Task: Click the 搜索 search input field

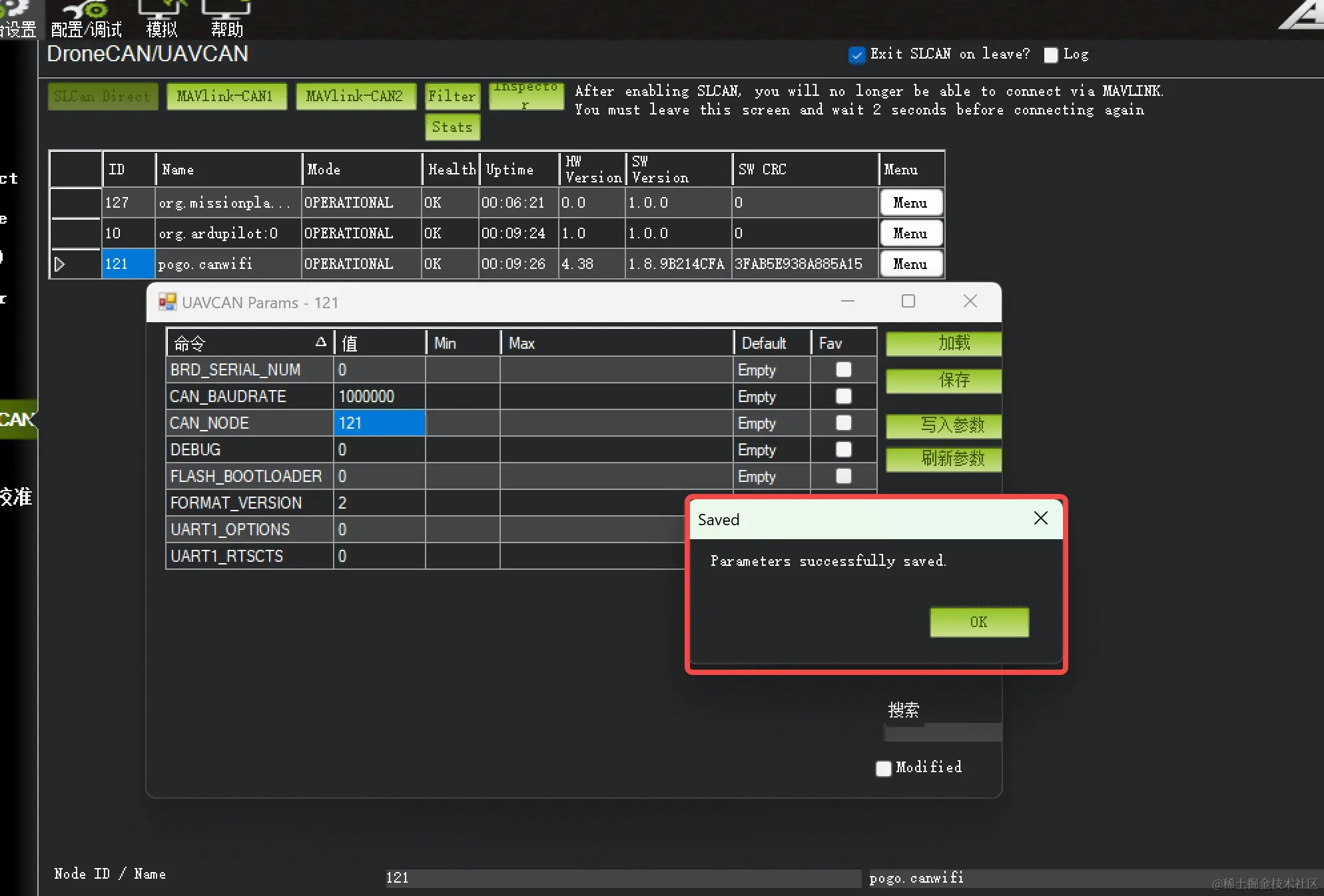Action: (x=942, y=732)
